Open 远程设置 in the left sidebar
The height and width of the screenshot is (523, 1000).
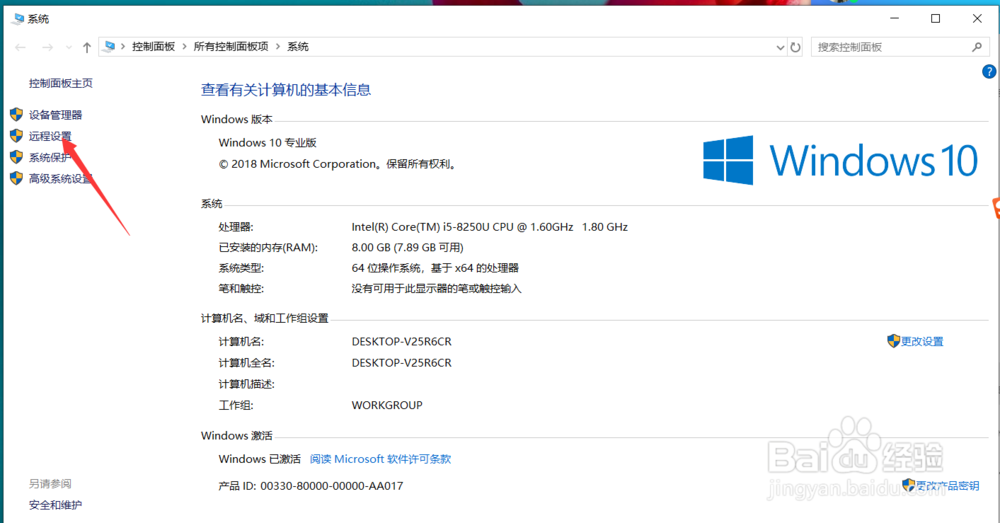pos(50,136)
